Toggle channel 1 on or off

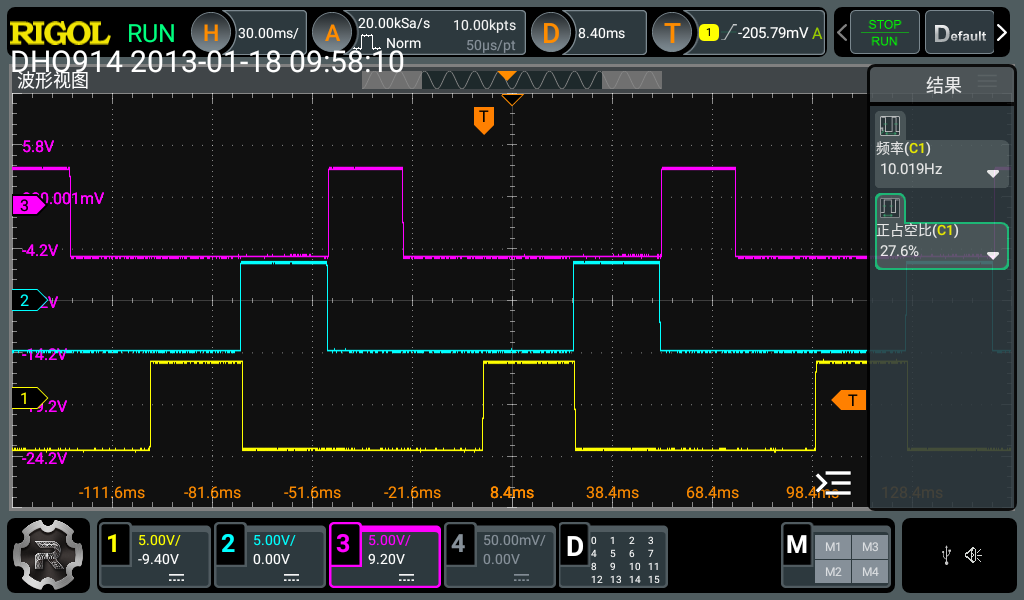[113, 545]
